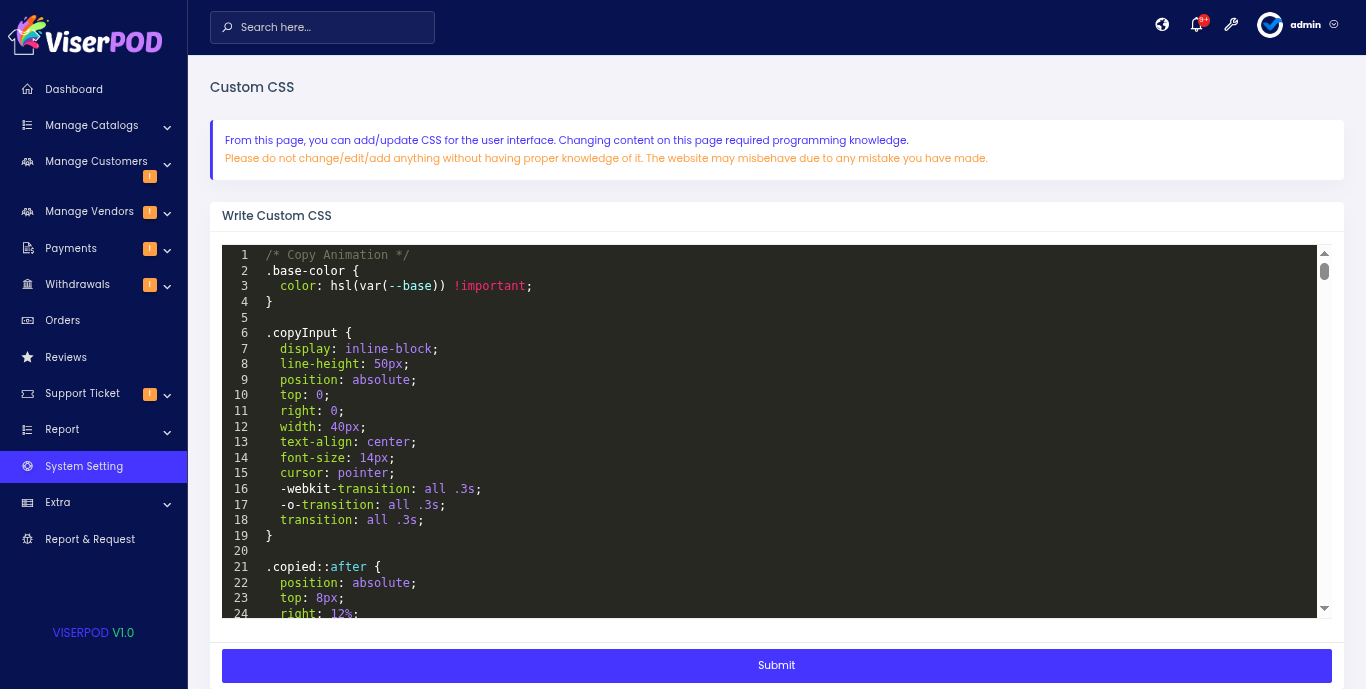
Task: Click the globe icon in top bar
Action: pyautogui.click(x=1162, y=25)
